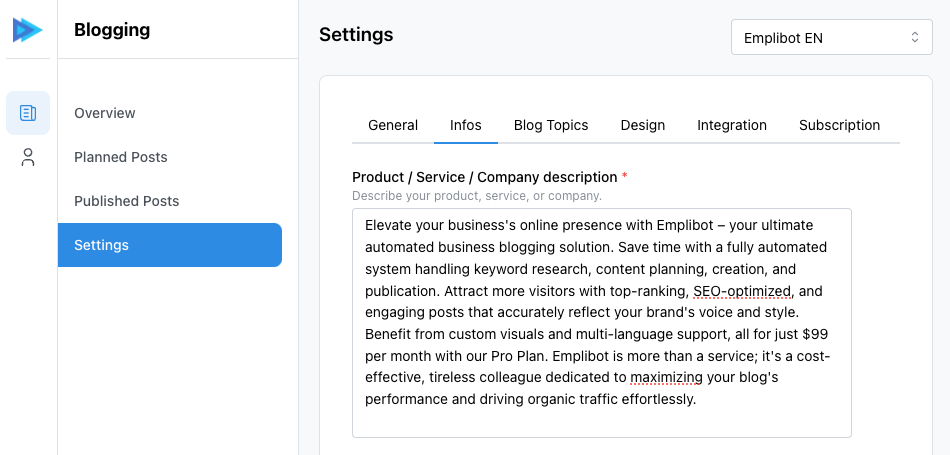Click the underlined word 'SEO-optimized' in description
The width and height of the screenshot is (950, 455).
[742, 291]
